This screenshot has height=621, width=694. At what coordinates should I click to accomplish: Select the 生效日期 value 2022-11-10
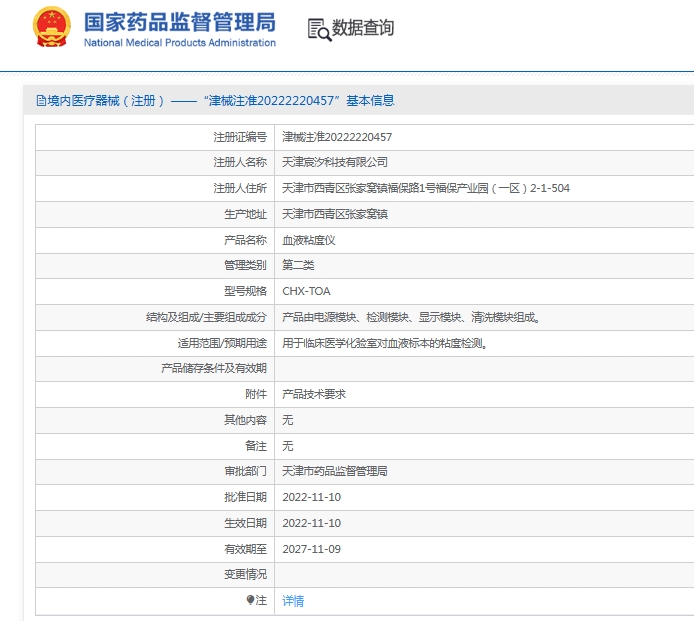[312, 523]
